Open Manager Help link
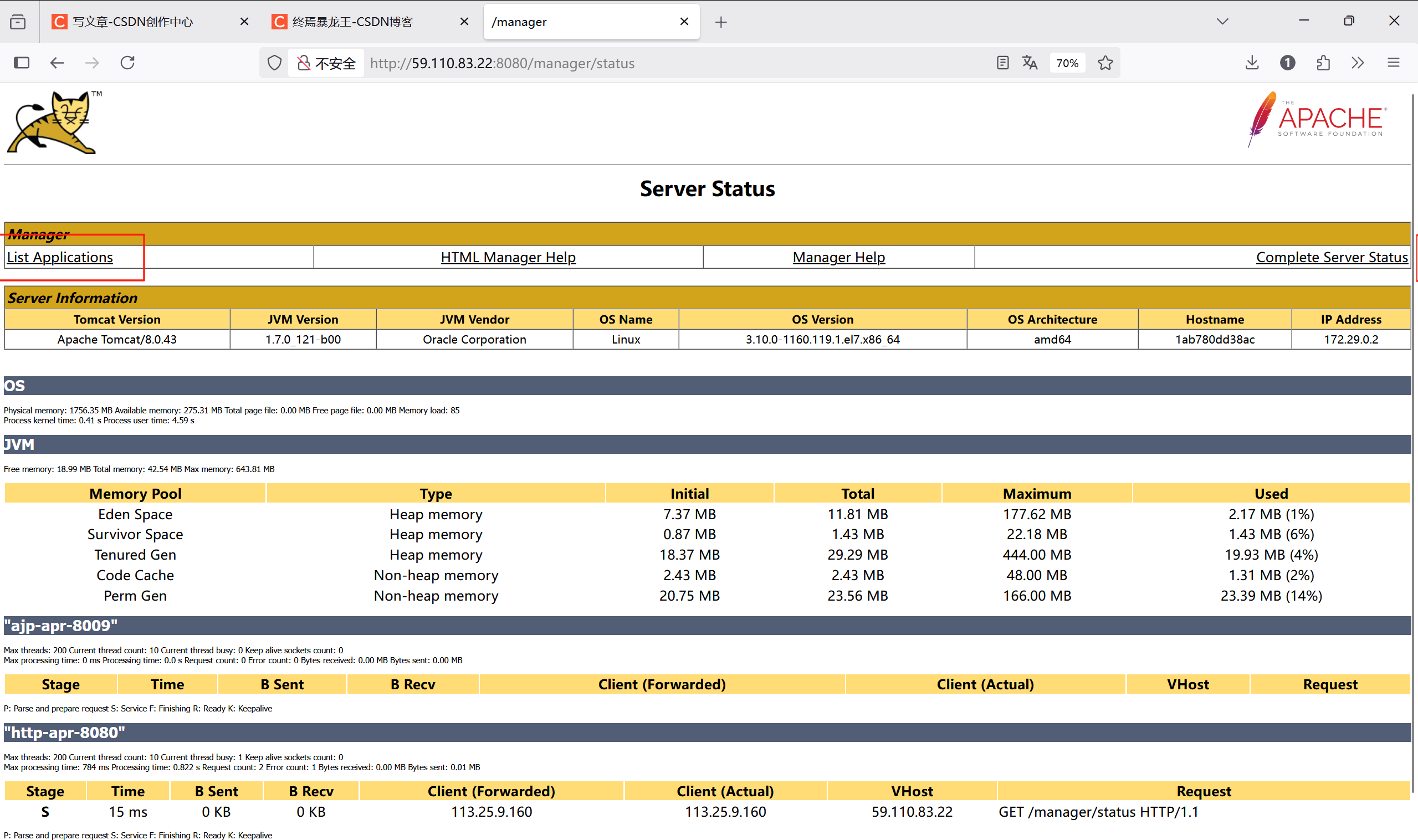Screen dimensions: 1418x840 point(838,257)
